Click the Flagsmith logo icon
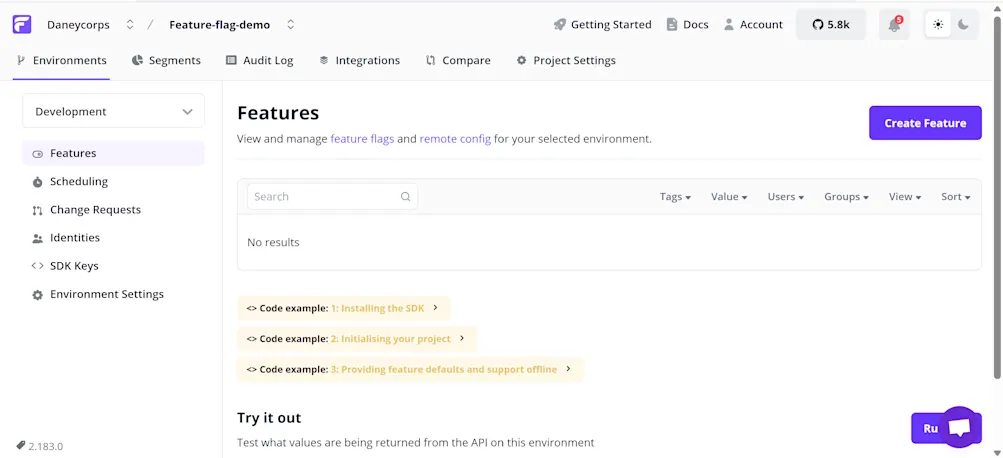Viewport: 1003px width, 458px height. (22, 25)
